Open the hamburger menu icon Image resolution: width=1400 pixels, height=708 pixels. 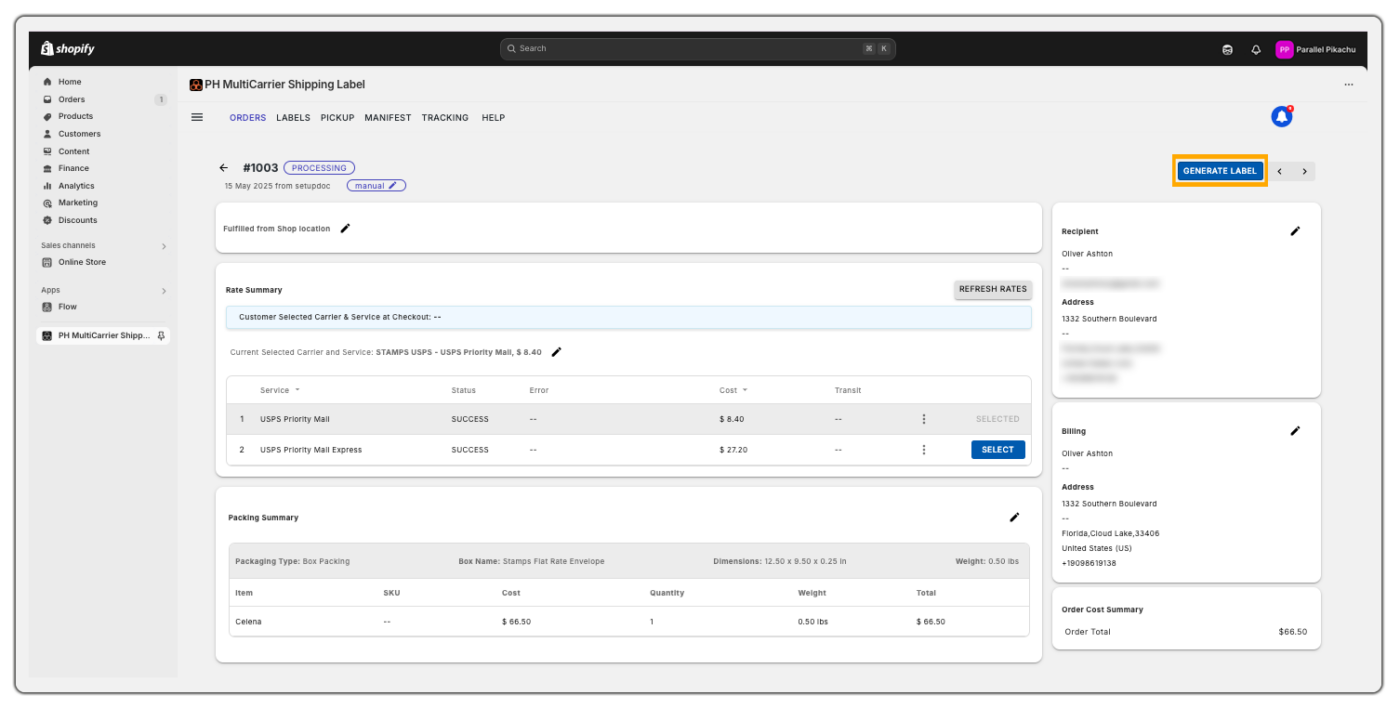pyautogui.click(x=197, y=117)
